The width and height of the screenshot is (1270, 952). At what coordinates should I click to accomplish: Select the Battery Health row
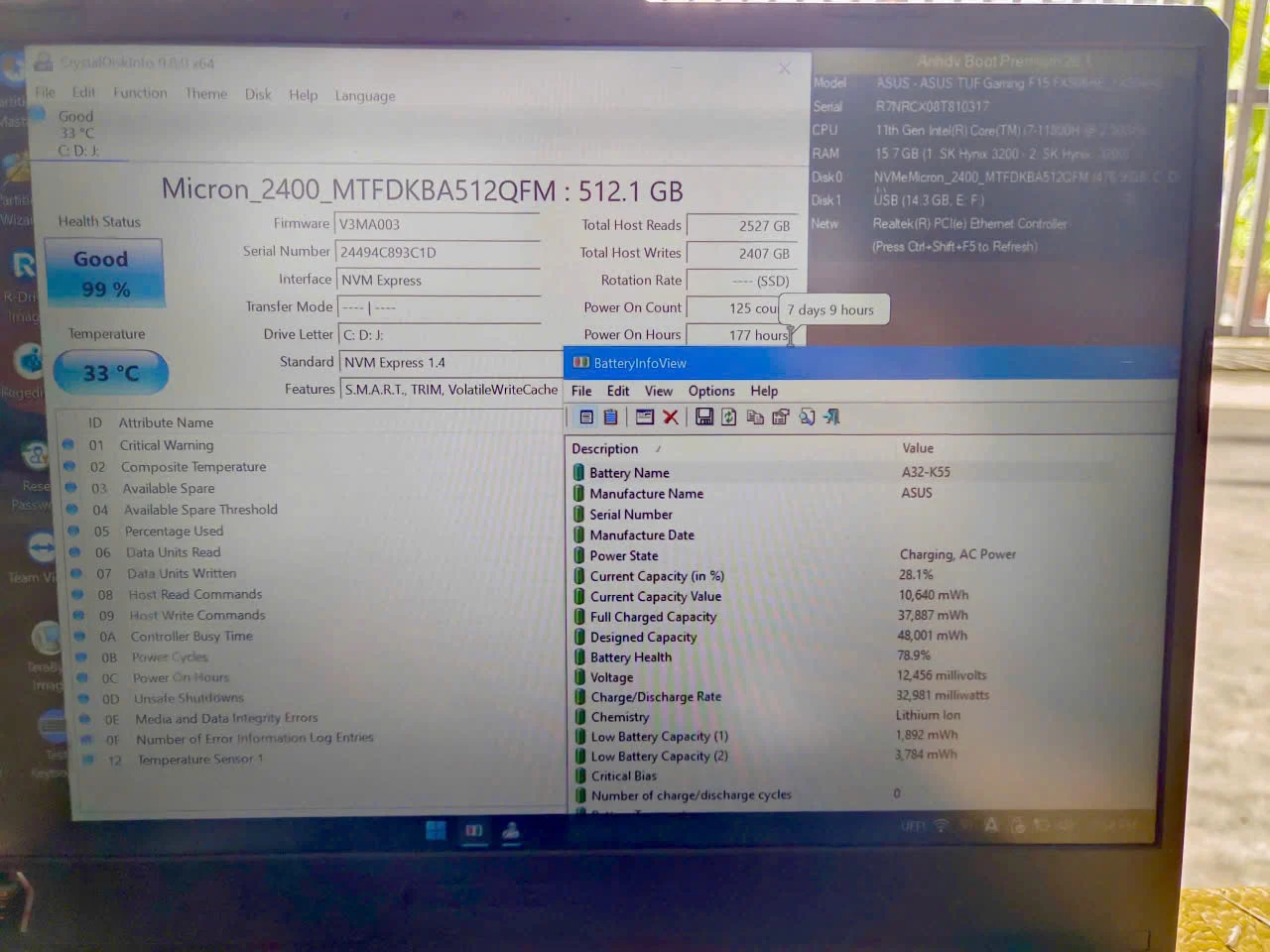(x=871, y=656)
